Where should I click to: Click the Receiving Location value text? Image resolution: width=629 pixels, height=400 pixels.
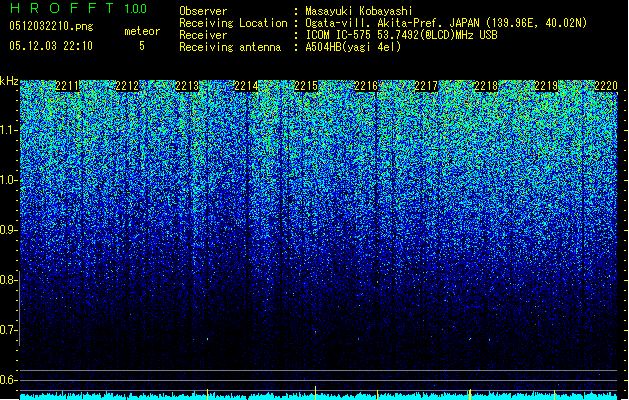[x=446, y=23]
